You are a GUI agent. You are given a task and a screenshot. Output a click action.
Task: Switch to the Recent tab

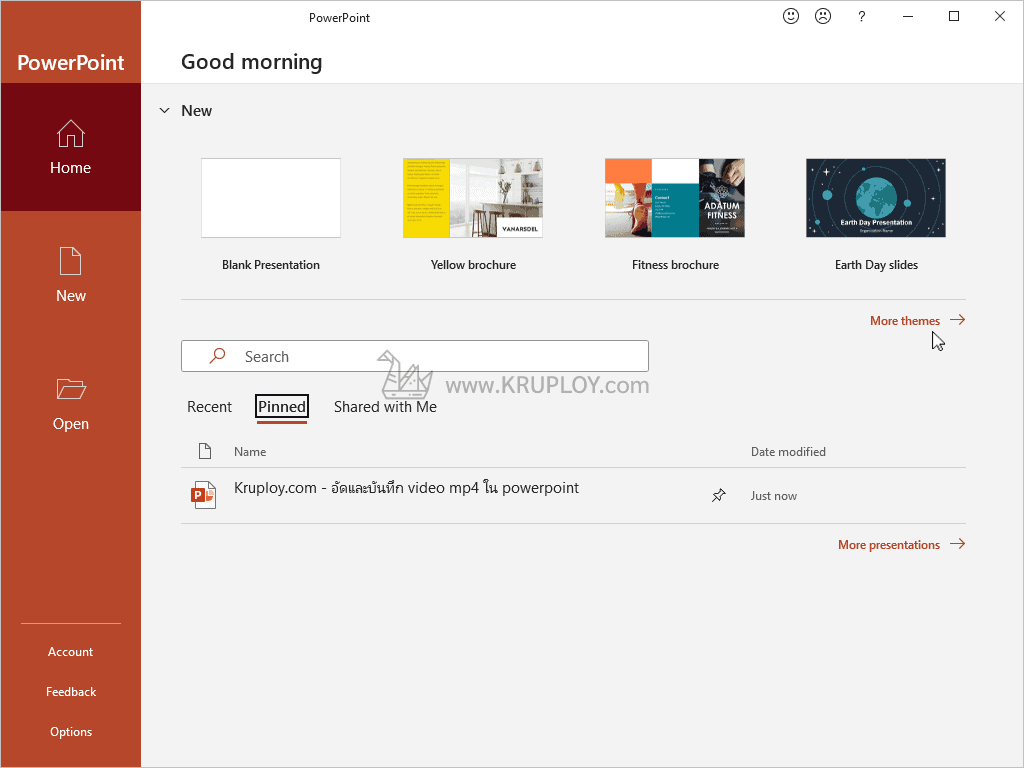tap(209, 407)
